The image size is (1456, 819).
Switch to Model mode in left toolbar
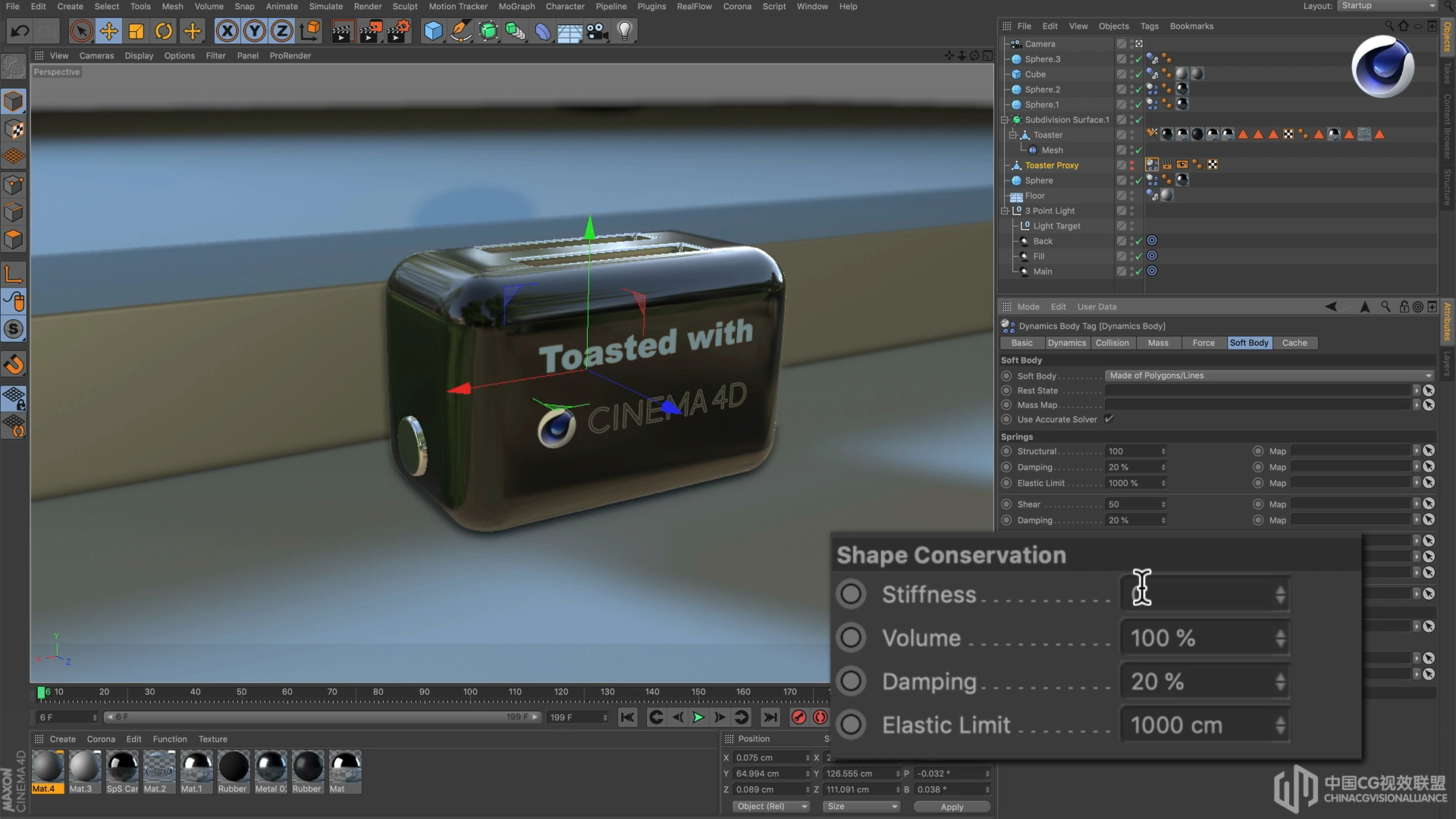click(14, 101)
